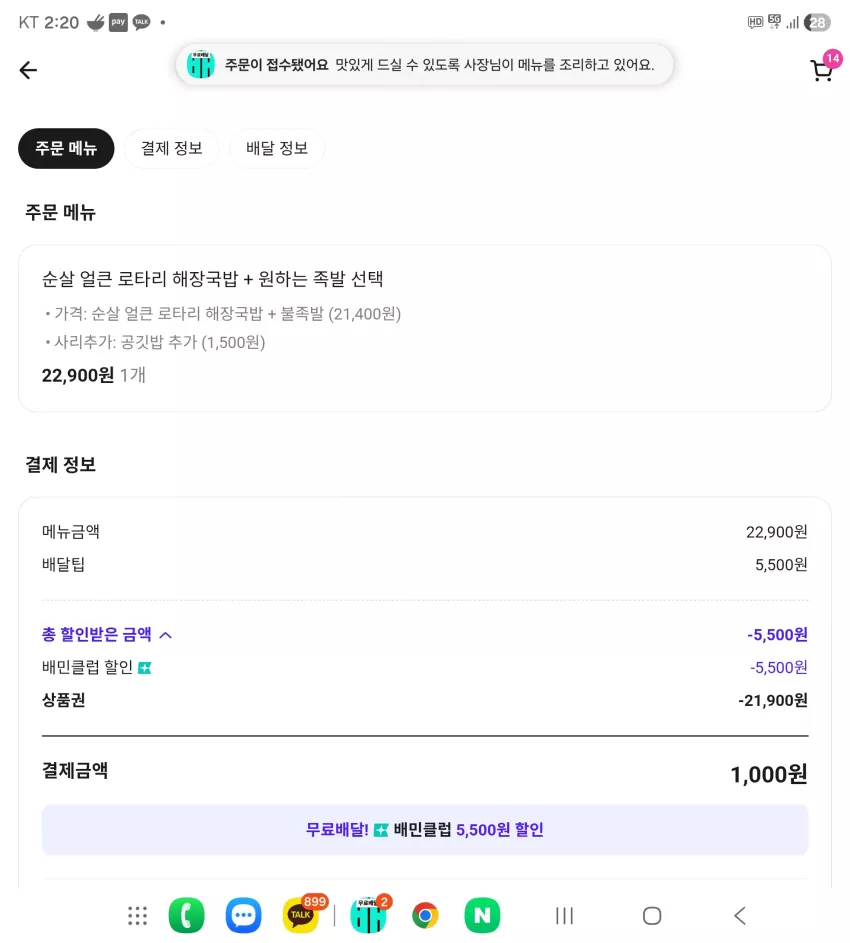
Task: Switch to the 결제 정보 tab
Action: (x=171, y=149)
